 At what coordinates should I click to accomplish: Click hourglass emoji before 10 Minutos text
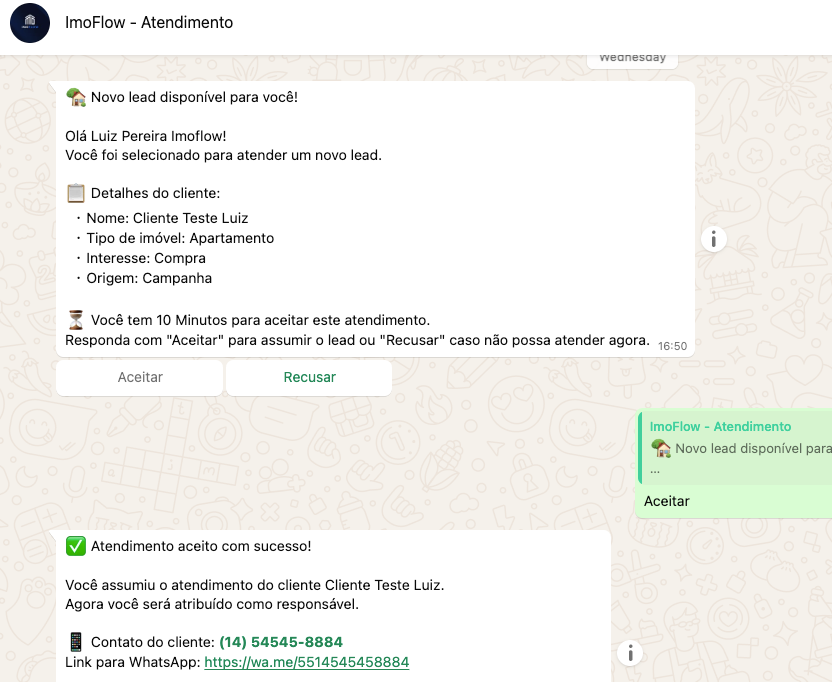76,320
